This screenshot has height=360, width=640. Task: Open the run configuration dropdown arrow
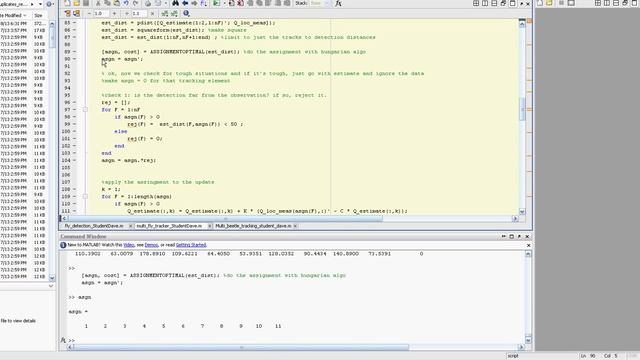[224, 3]
